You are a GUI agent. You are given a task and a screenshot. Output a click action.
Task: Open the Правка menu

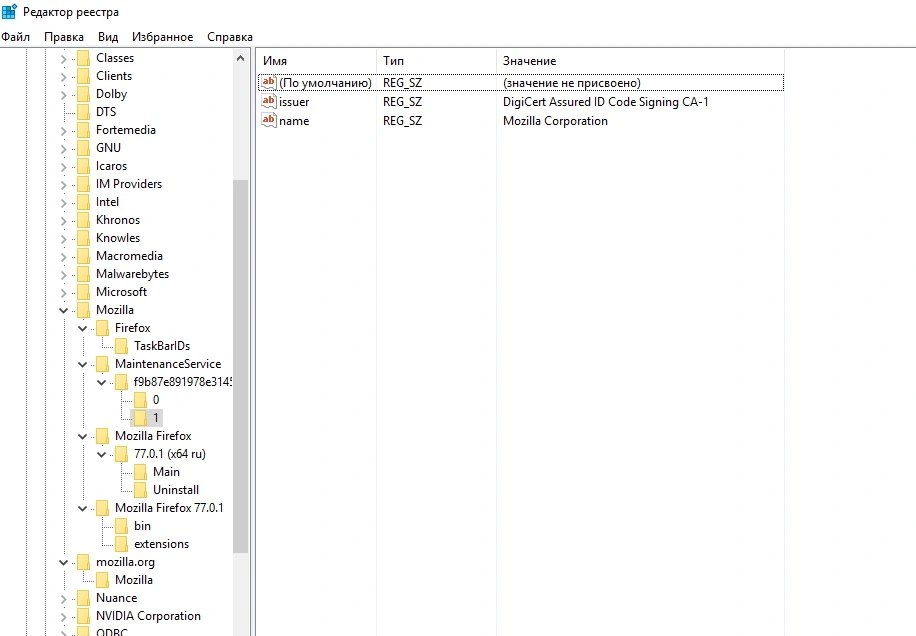point(64,37)
